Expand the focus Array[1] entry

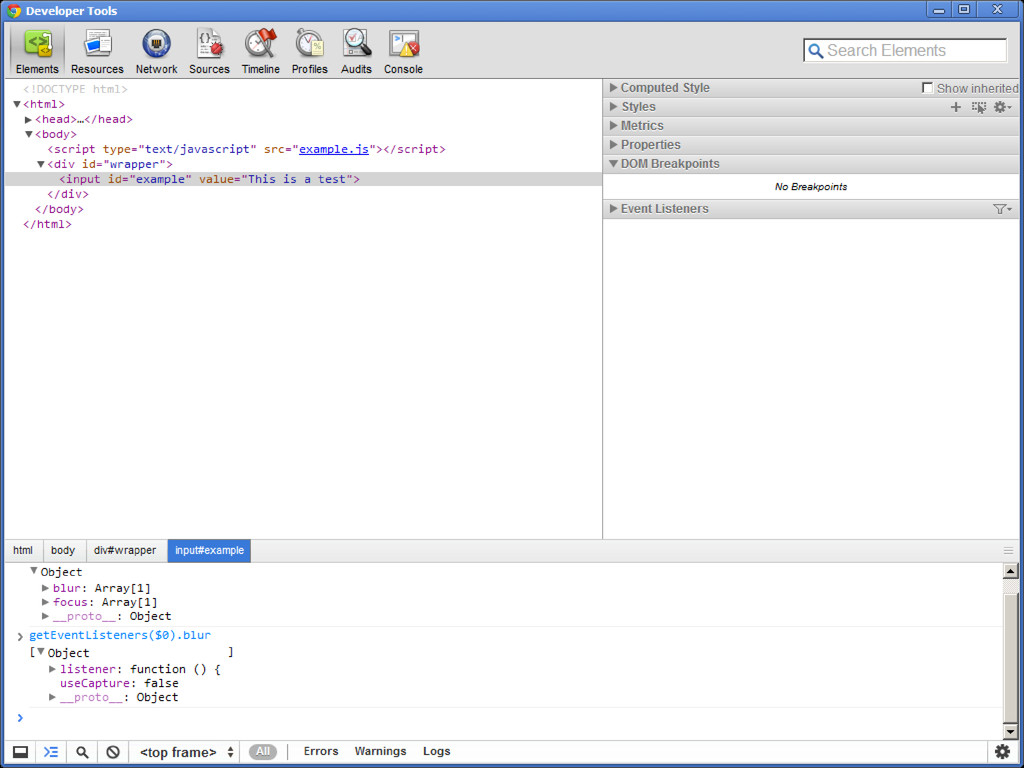pos(45,602)
